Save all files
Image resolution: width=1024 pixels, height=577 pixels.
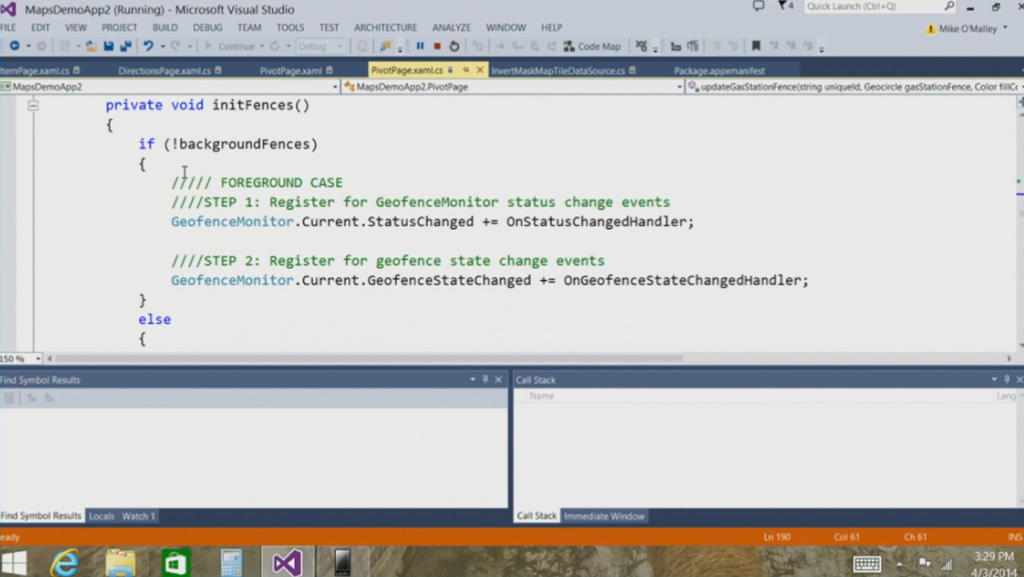[125, 46]
